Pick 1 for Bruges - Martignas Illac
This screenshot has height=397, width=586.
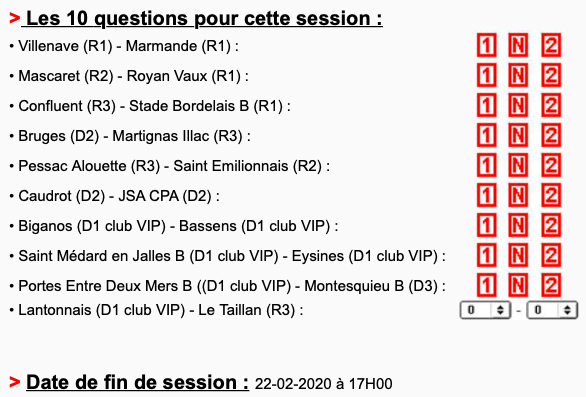(x=486, y=135)
